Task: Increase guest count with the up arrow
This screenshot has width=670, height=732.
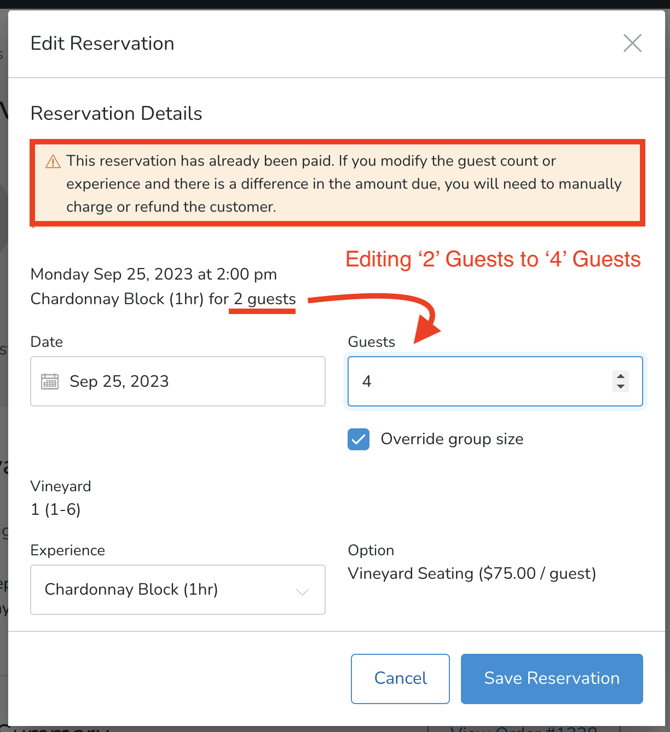Action: click(x=621, y=376)
